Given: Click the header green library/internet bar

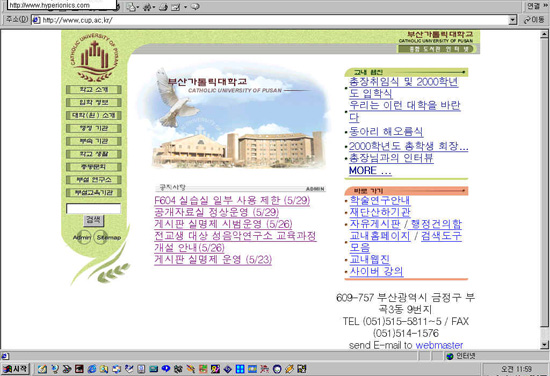Looking at the screenshot, I should click(x=436, y=49).
